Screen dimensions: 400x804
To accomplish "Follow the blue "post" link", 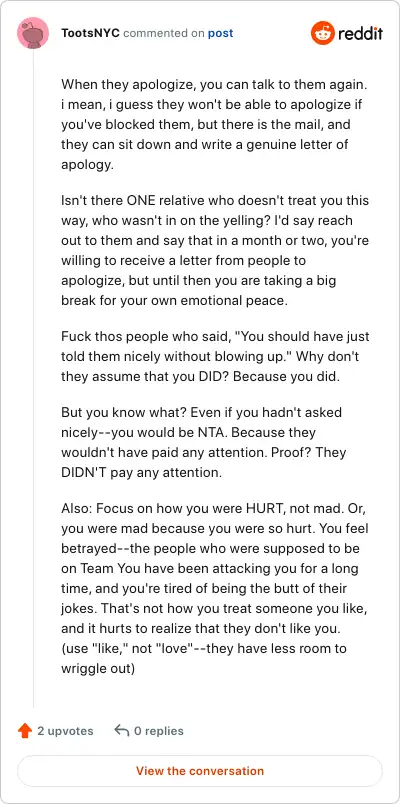I will pyautogui.click(x=221, y=33).
